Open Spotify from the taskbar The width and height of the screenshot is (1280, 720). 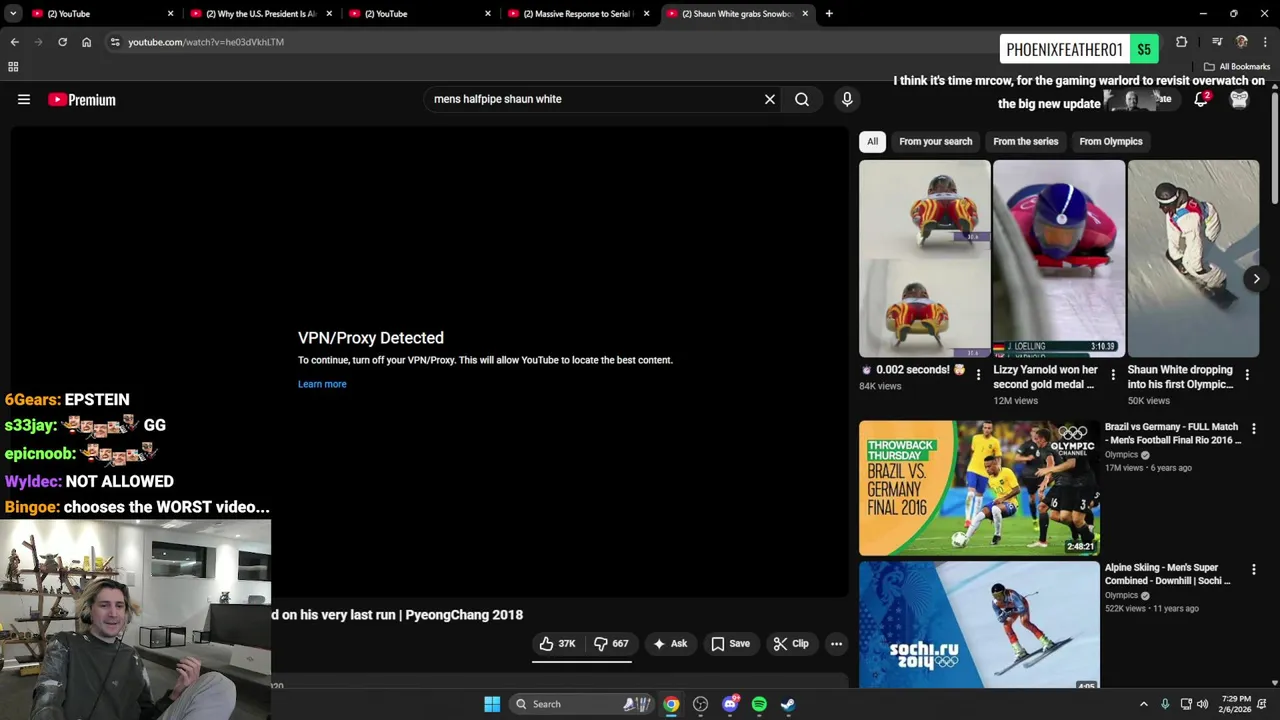tap(759, 704)
